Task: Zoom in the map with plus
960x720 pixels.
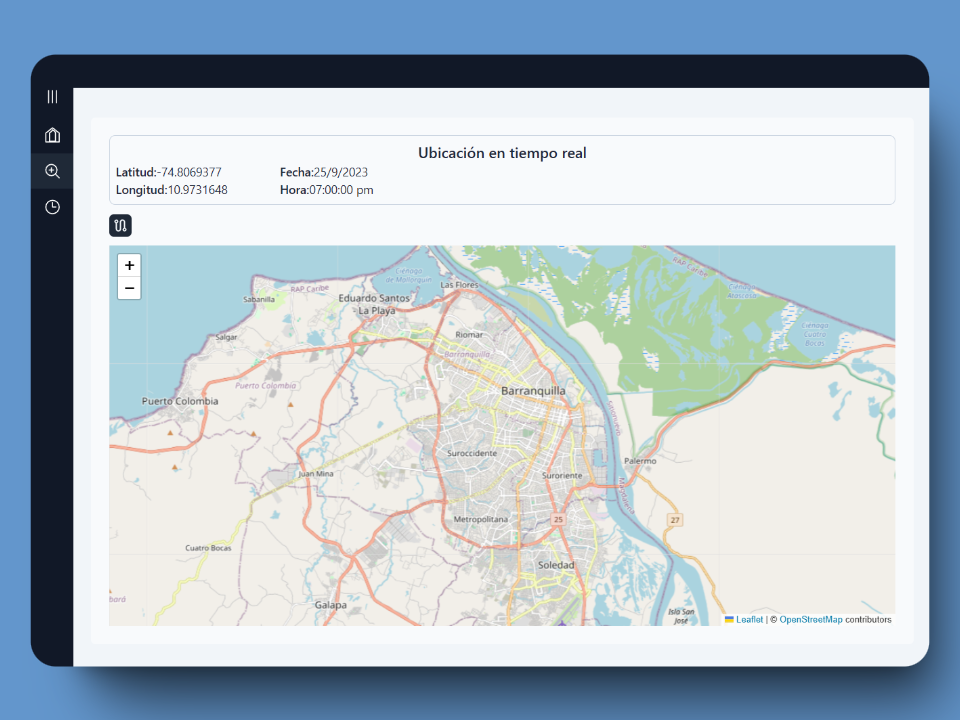Action: (129, 265)
